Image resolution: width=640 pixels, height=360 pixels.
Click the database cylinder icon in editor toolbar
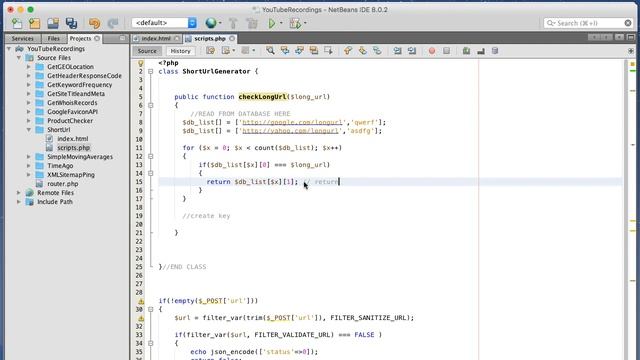click(x=495, y=51)
